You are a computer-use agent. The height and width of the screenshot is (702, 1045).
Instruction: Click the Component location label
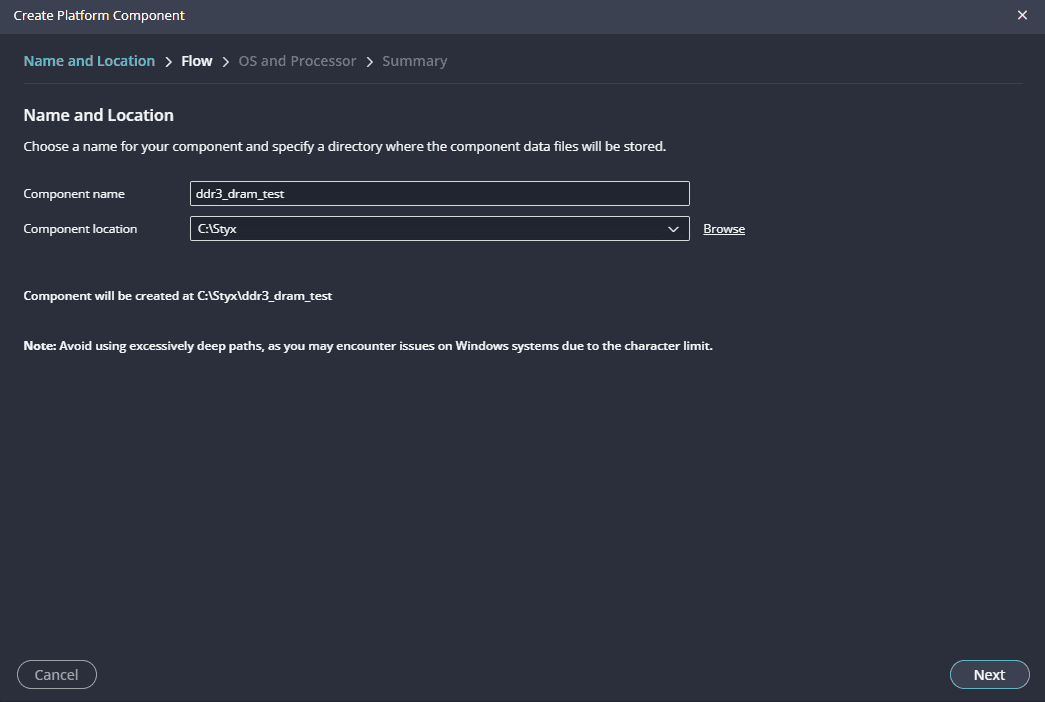(80, 229)
